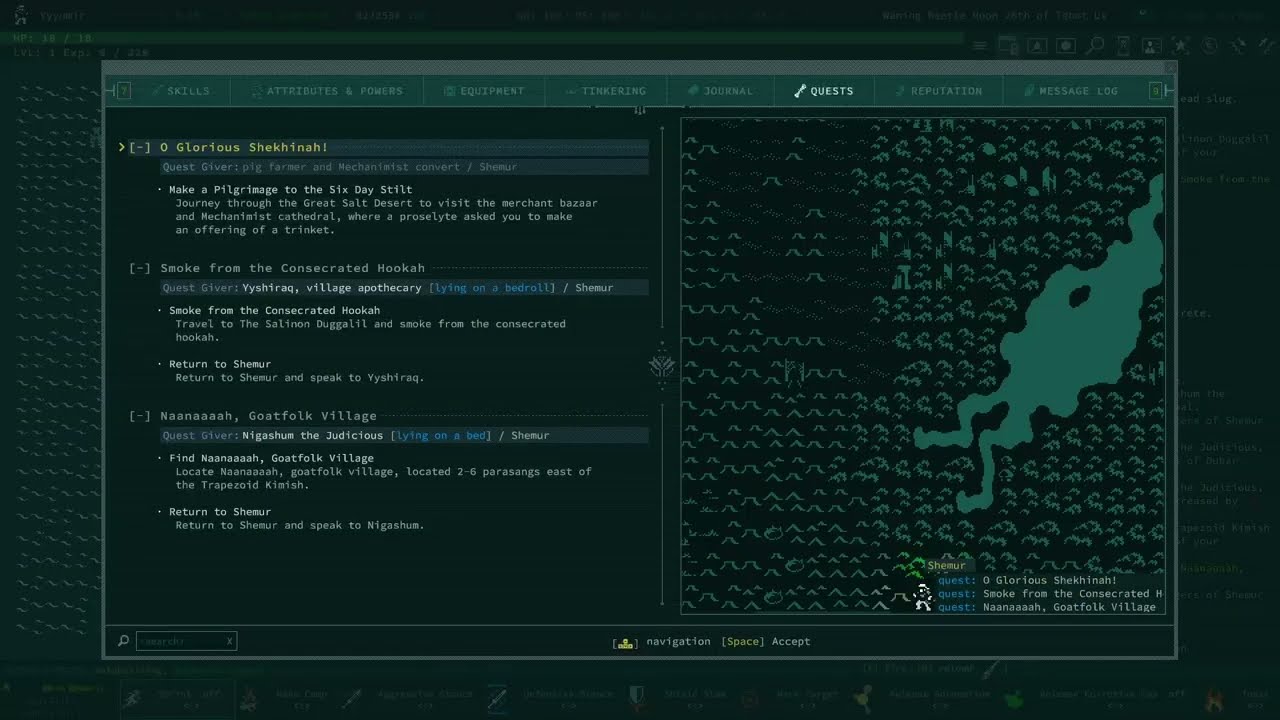This screenshot has width=1280, height=720.
Task: Click the abilities star icon in top toolbar
Action: click(1181, 45)
